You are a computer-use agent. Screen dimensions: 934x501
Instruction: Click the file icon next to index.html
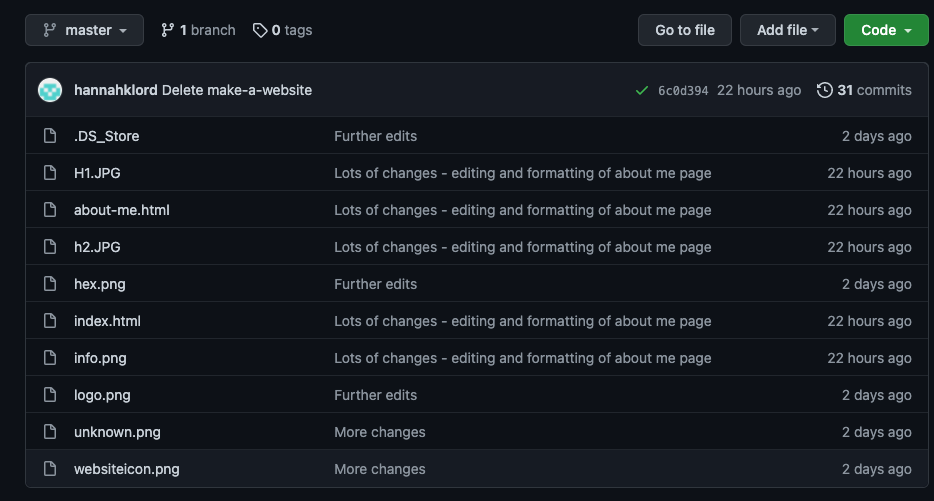[50, 321]
